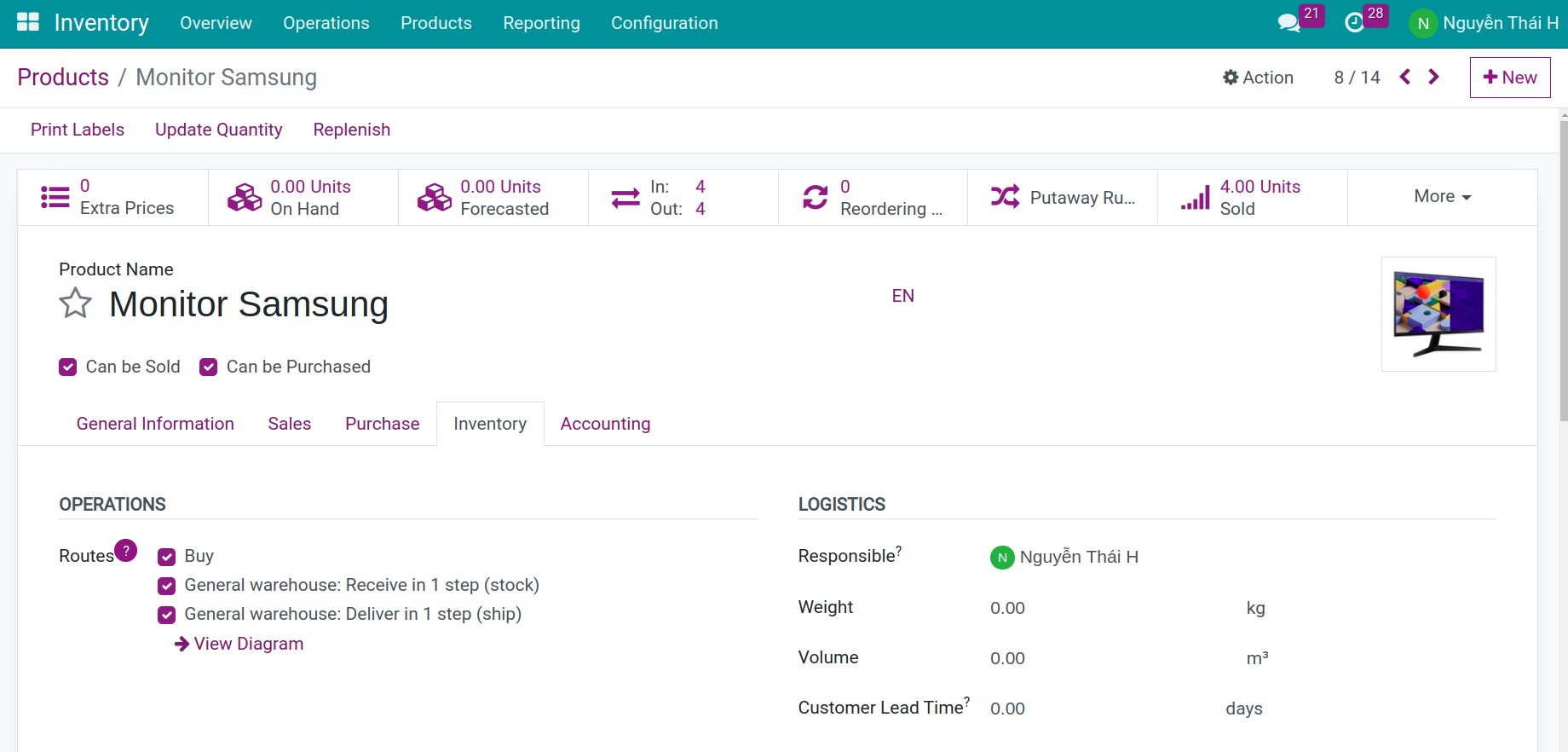Click the 8 / 14 pager counter
1568x752 pixels.
(x=1357, y=78)
